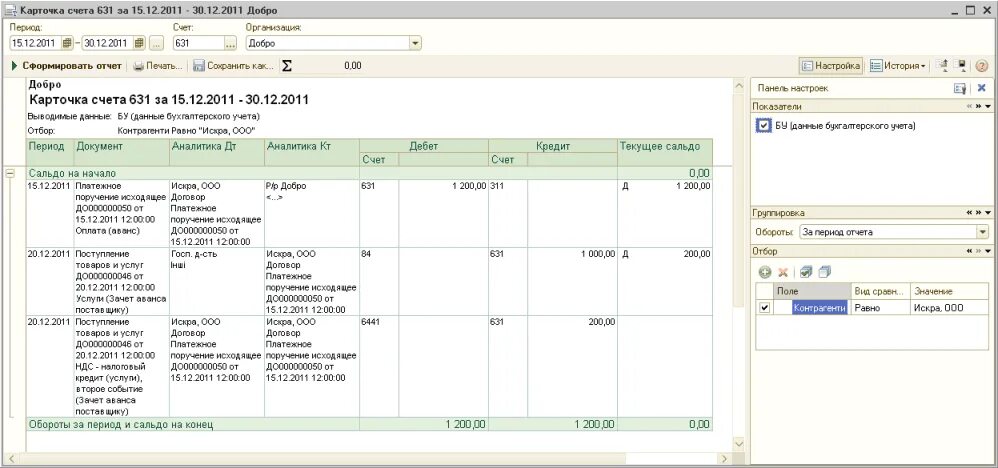Click Сформировать отчет button
This screenshot has width=998, height=468.
click(x=66, y=66)
